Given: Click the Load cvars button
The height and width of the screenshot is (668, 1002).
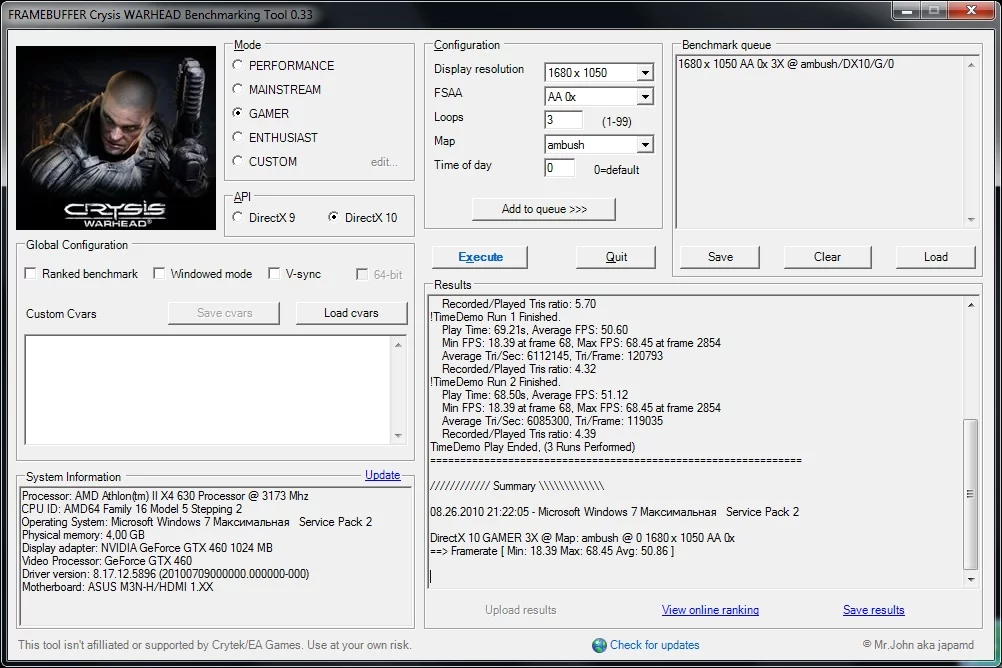Looking at the screenshot, I should click(351, 313).
